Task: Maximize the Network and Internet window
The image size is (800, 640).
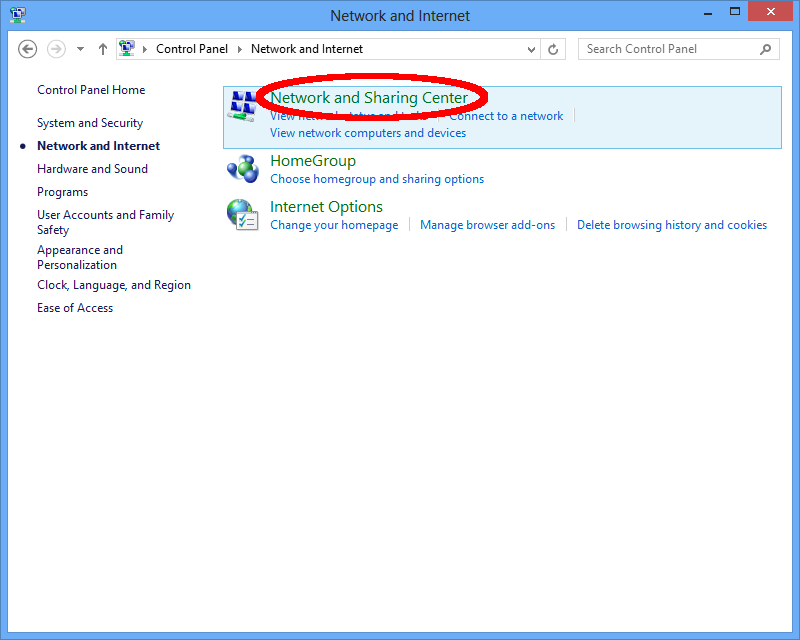Action: (x=735, y=12)
